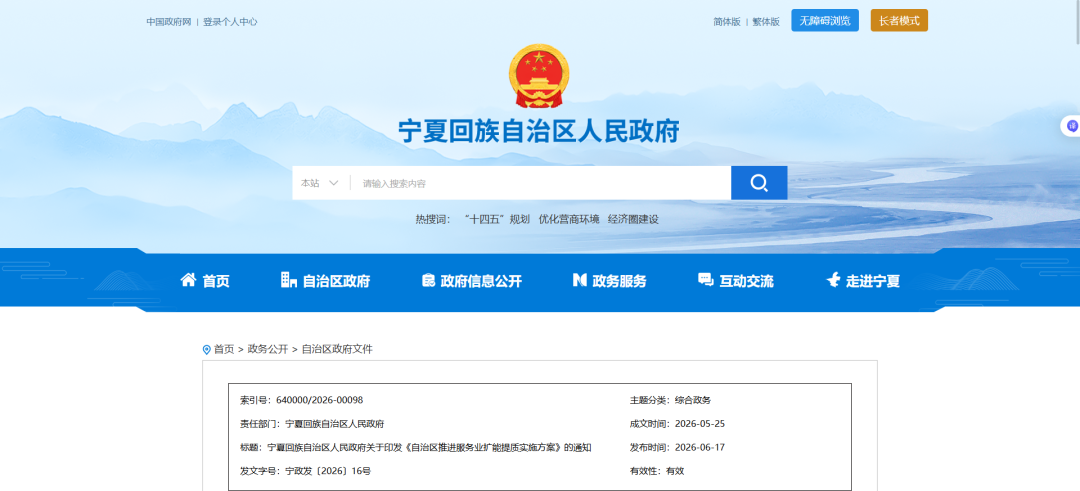Click the 成文时间 value 2026-05-25

pos(700,424)
